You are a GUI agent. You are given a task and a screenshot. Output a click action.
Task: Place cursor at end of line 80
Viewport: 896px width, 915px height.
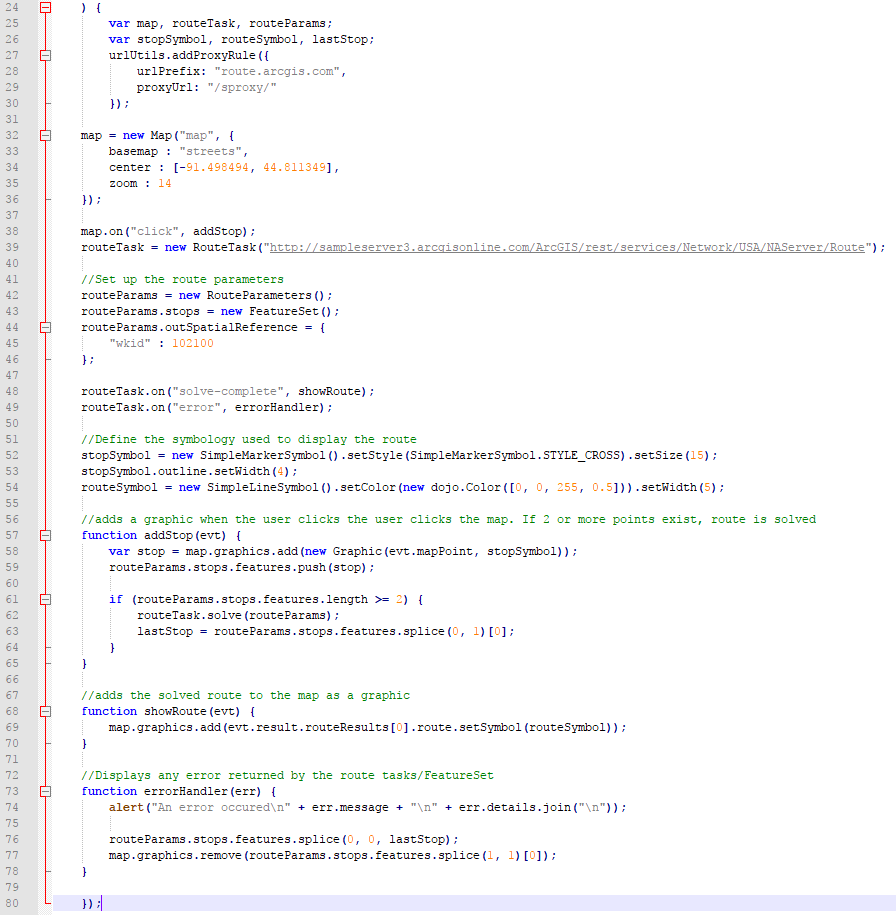coord(102,903)
